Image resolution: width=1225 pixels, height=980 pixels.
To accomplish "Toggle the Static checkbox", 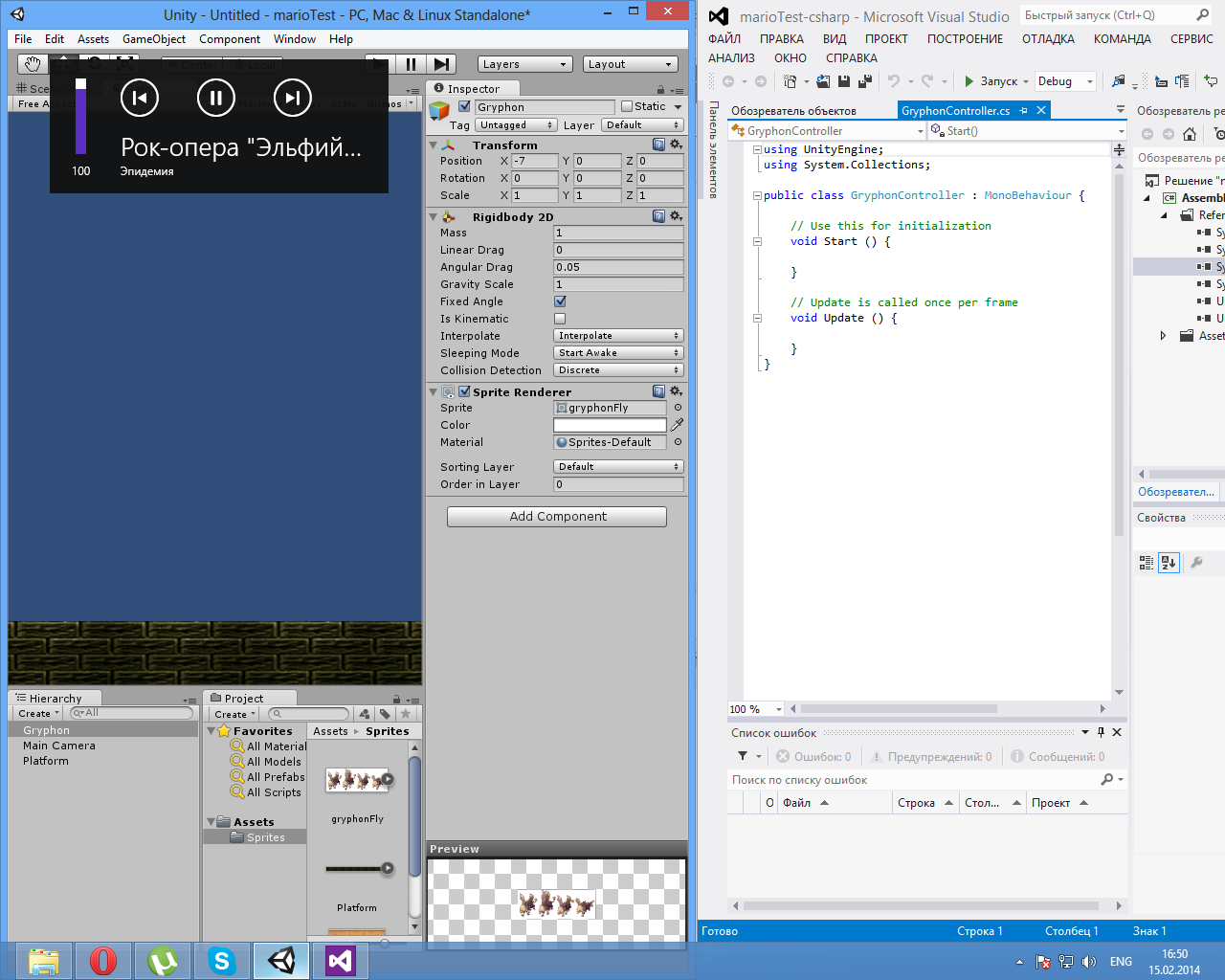I will tap(627, 106).
